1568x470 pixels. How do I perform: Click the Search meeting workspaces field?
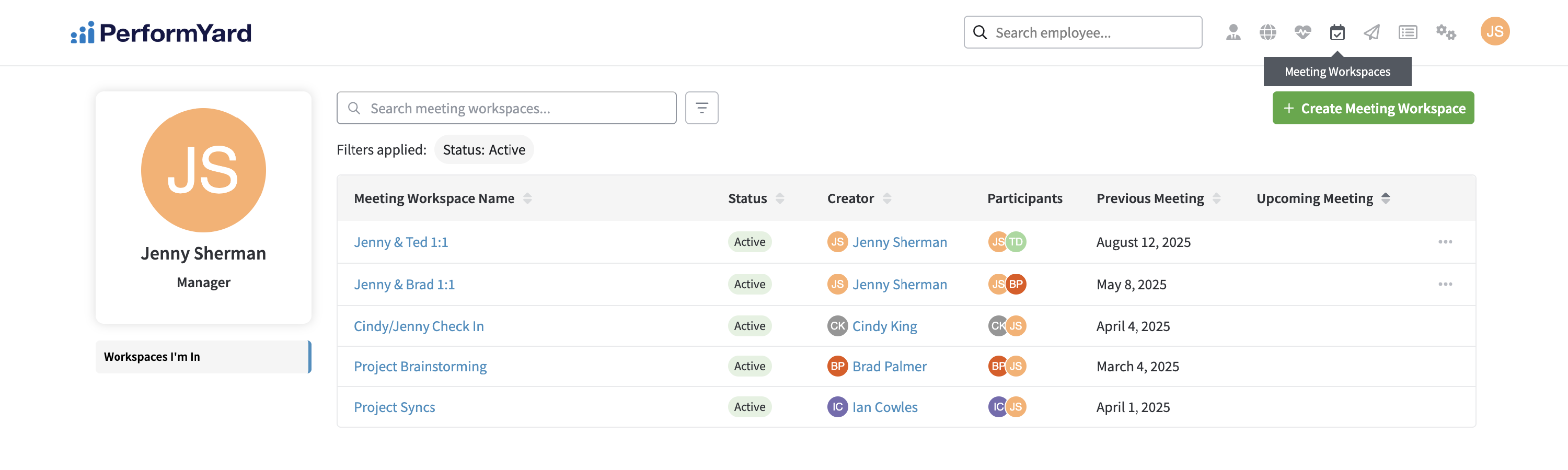pyautogui.click(x=506, y=108)
